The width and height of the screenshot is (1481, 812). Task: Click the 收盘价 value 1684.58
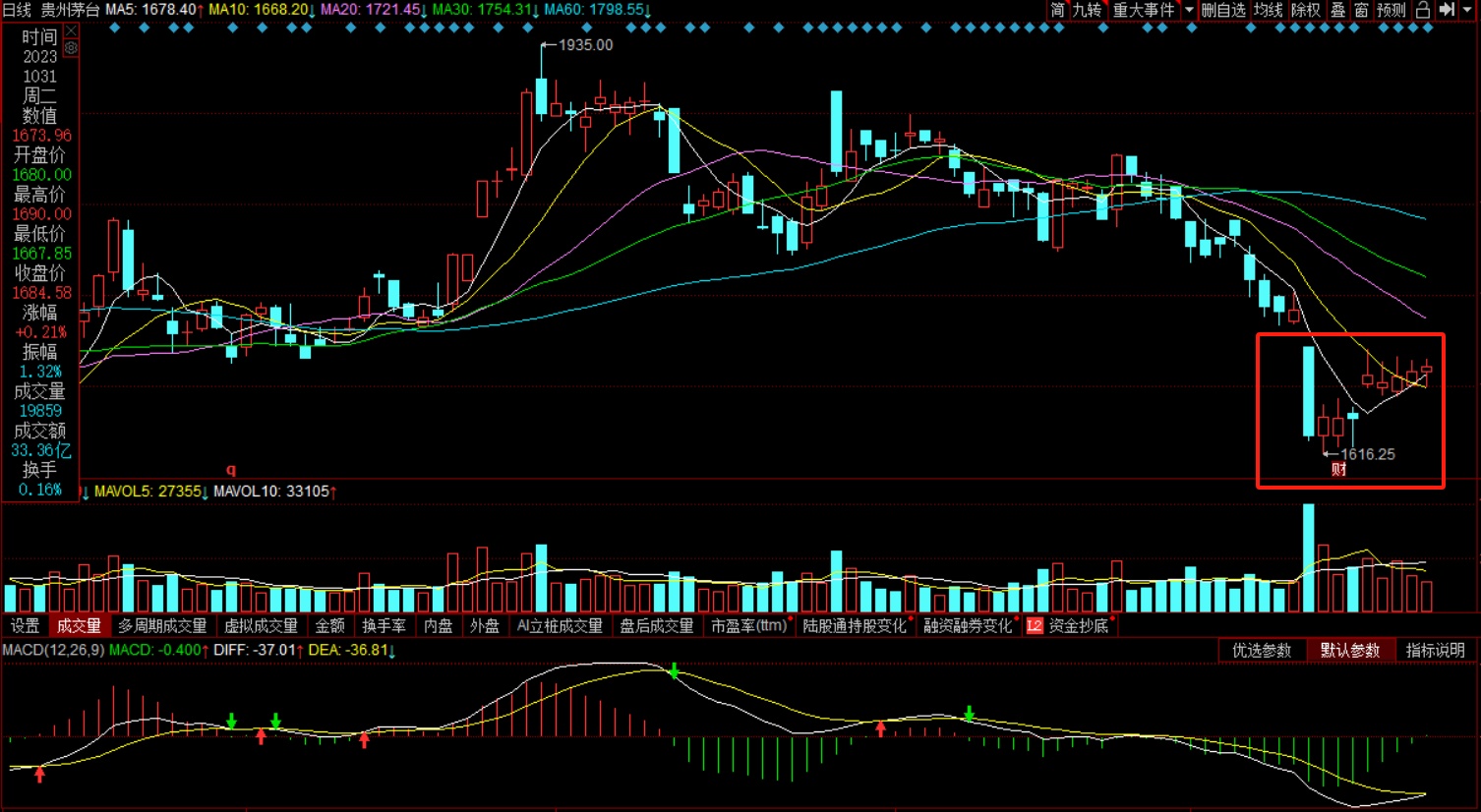(41, 293)
